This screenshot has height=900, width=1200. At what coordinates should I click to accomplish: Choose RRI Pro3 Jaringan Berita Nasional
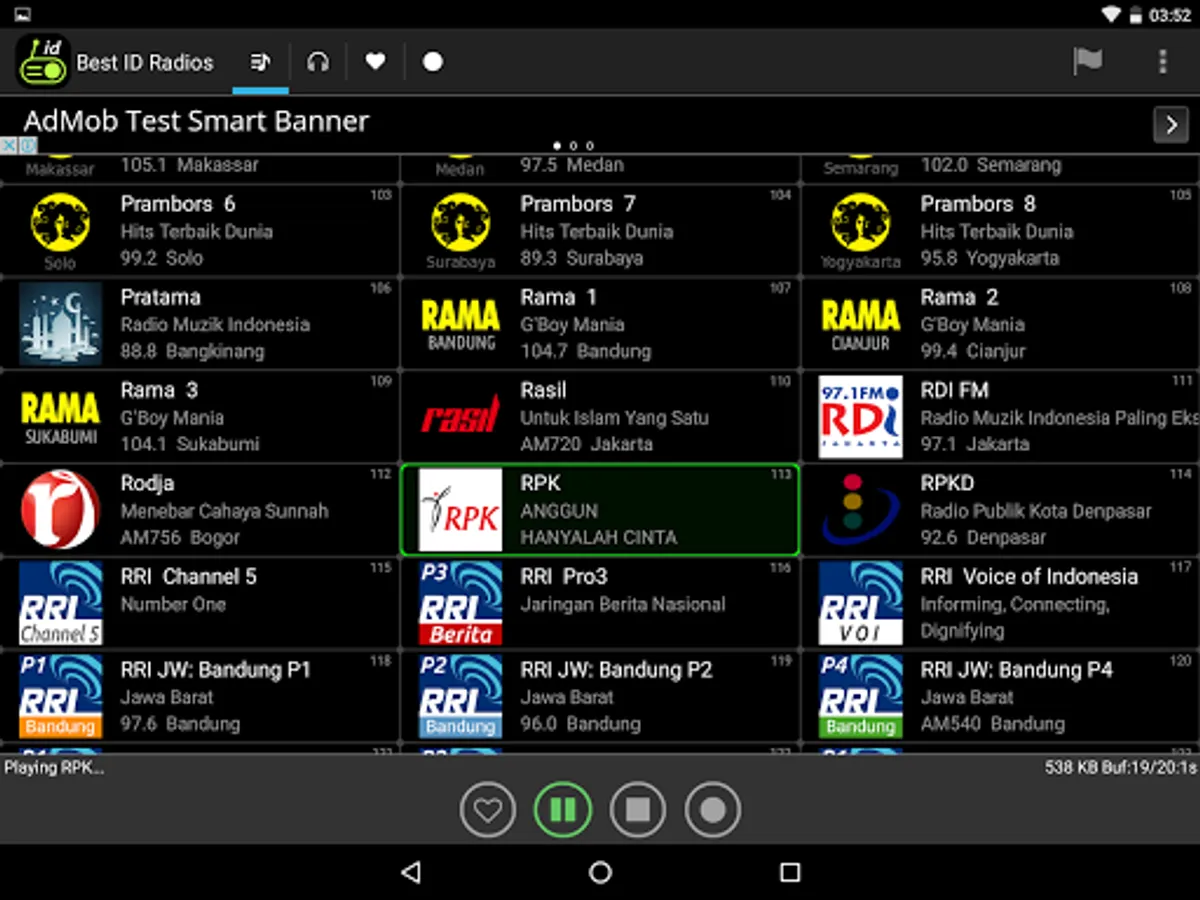600,603
